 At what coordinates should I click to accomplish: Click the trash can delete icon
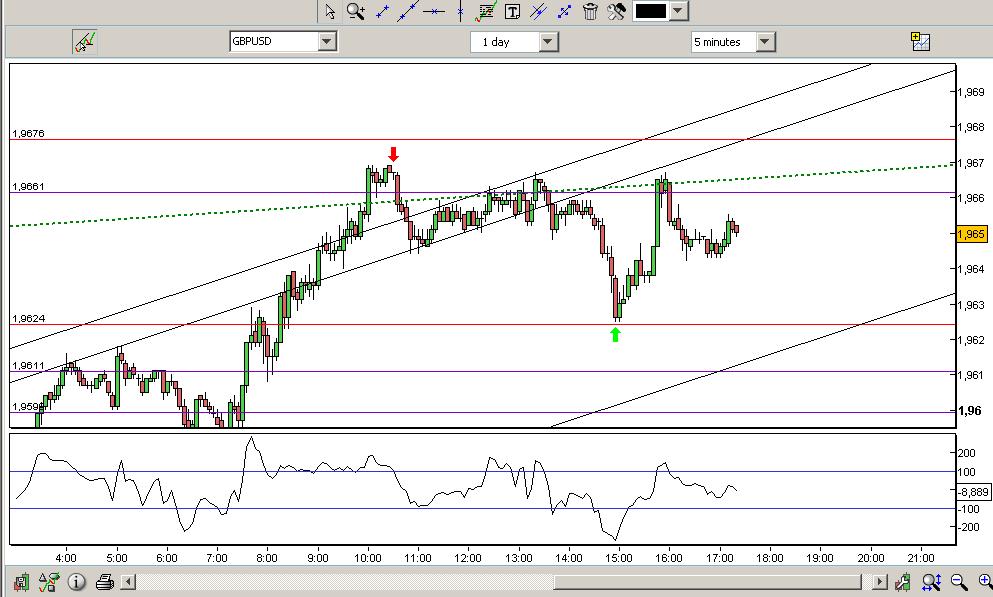590,11
